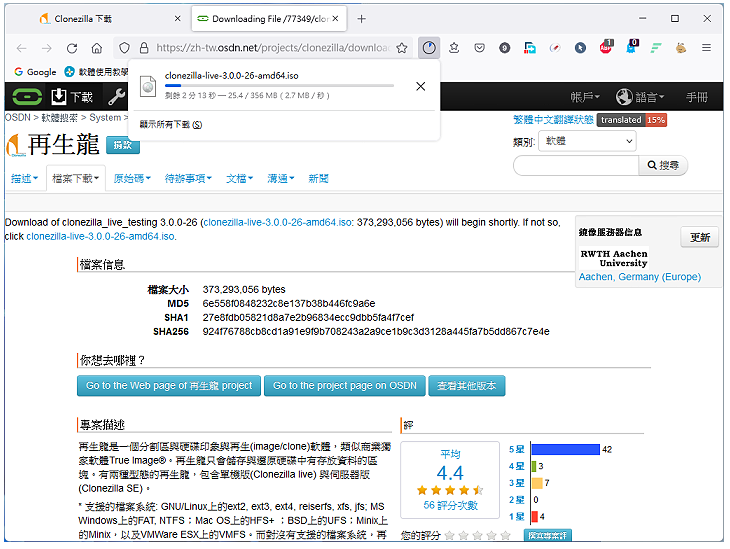The height and width of the screenshot is (549, 730).
Task: Open the Pocket save icon
Action: pos(479,48)
